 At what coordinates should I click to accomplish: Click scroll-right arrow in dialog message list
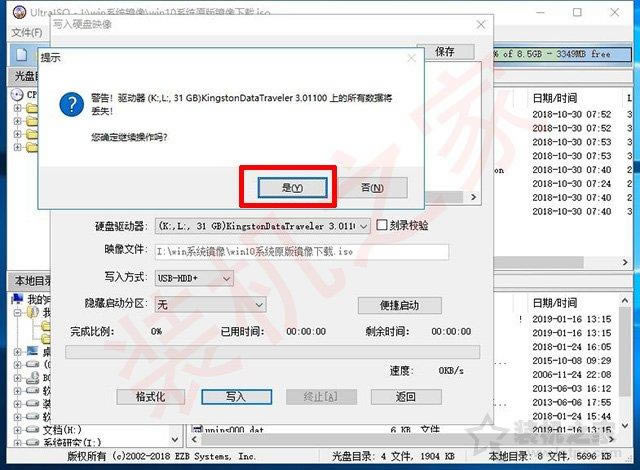[x=473, y=197]
